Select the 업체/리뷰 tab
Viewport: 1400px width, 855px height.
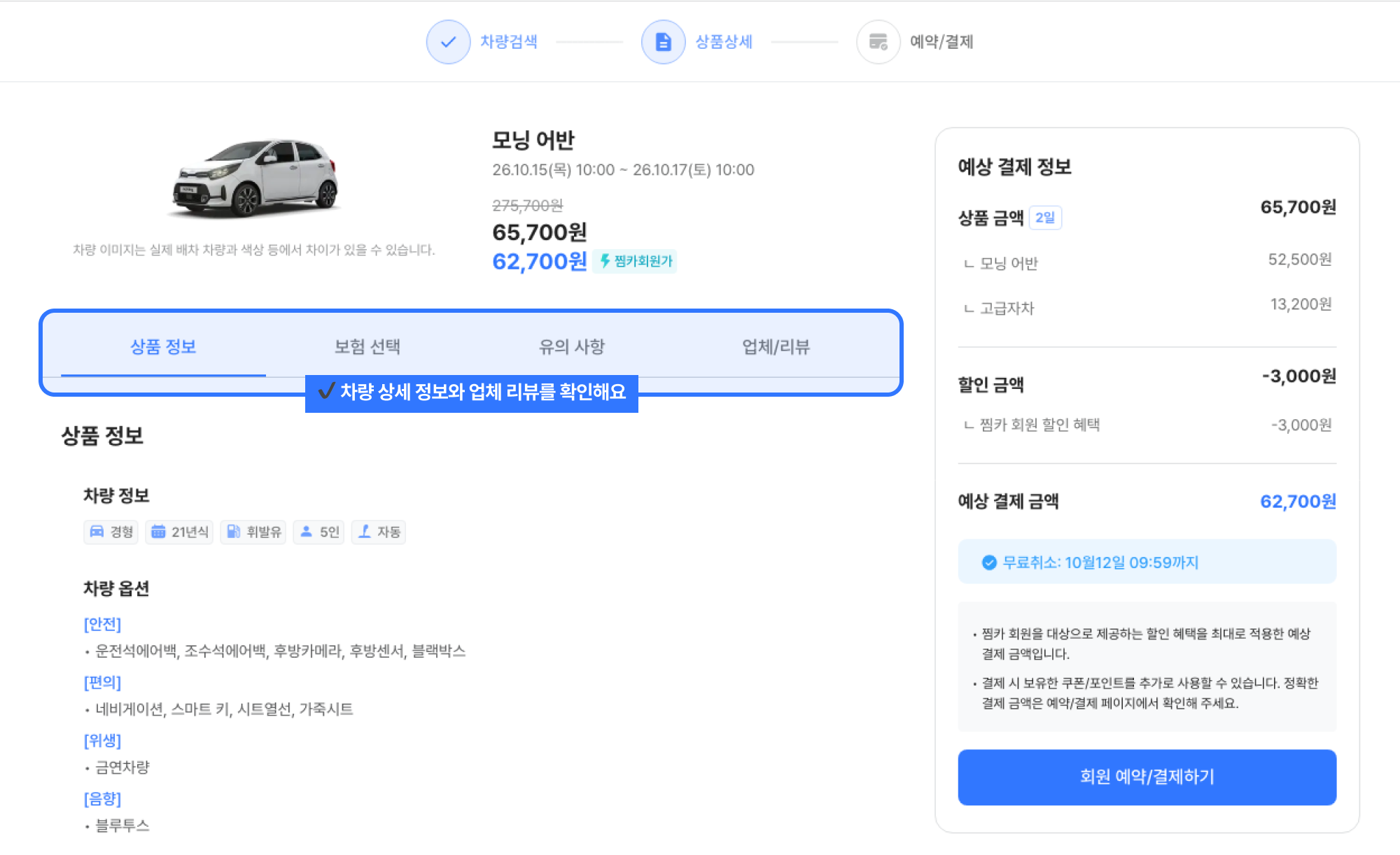(776, 346)
